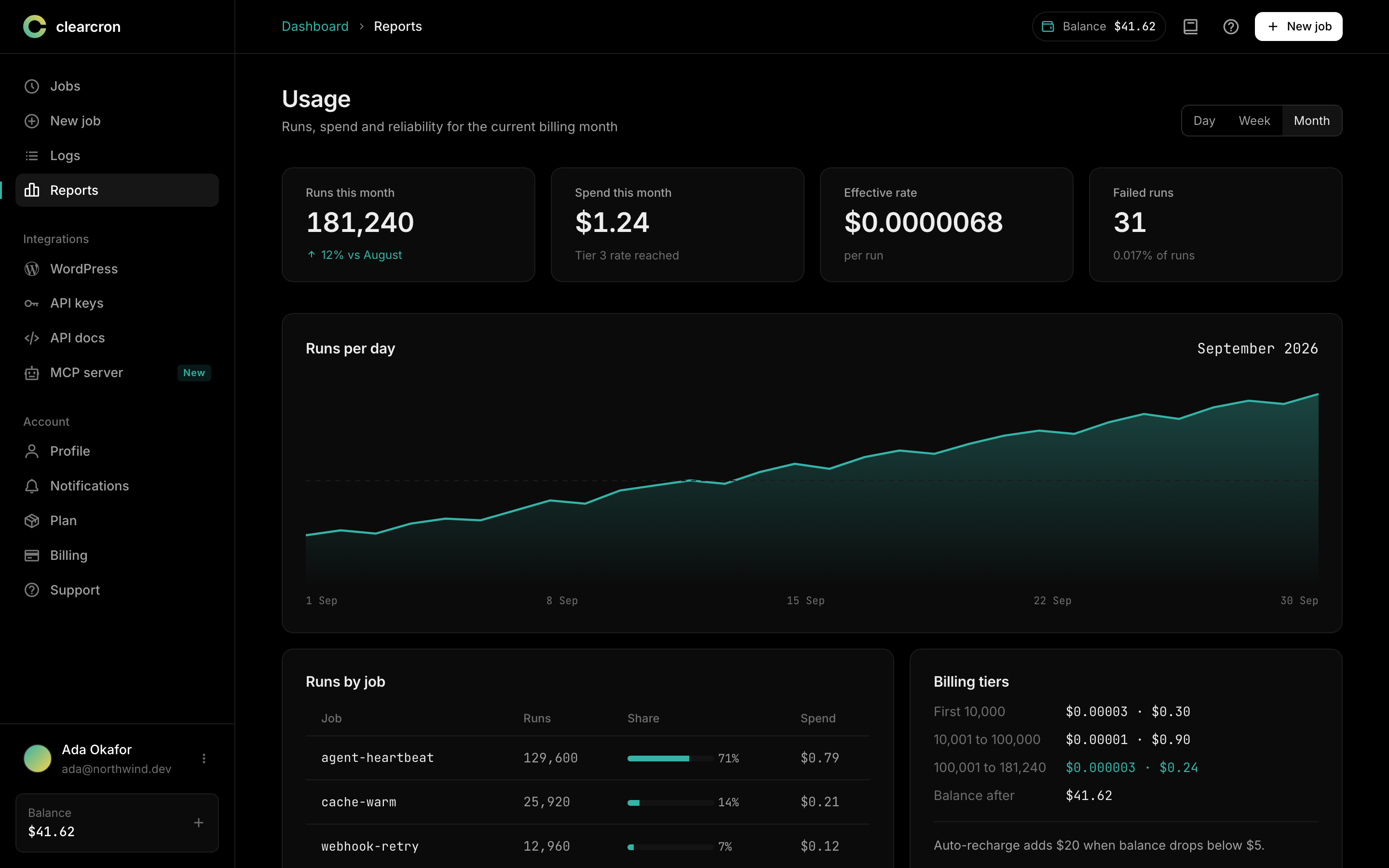Click webhook-retry 7% share bar
The width and height of the screenshot is (1389, 868).
click(x=670, y=847)
